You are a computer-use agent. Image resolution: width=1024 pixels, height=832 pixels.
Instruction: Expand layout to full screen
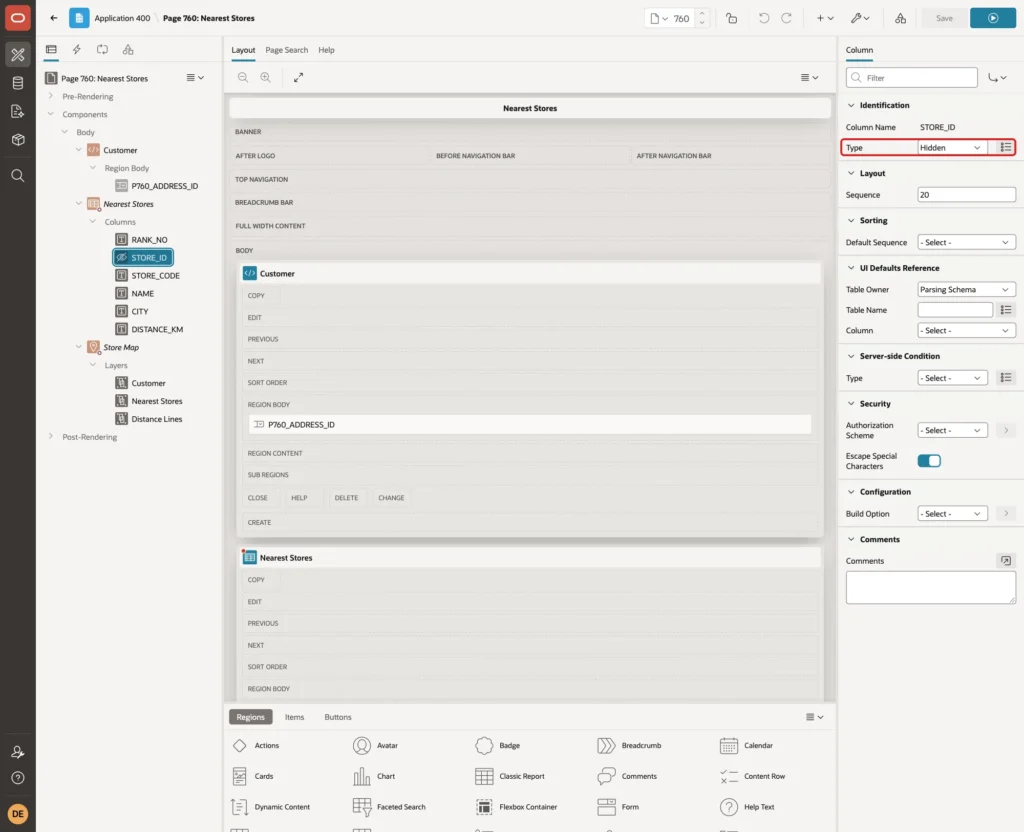pos(298,77)
